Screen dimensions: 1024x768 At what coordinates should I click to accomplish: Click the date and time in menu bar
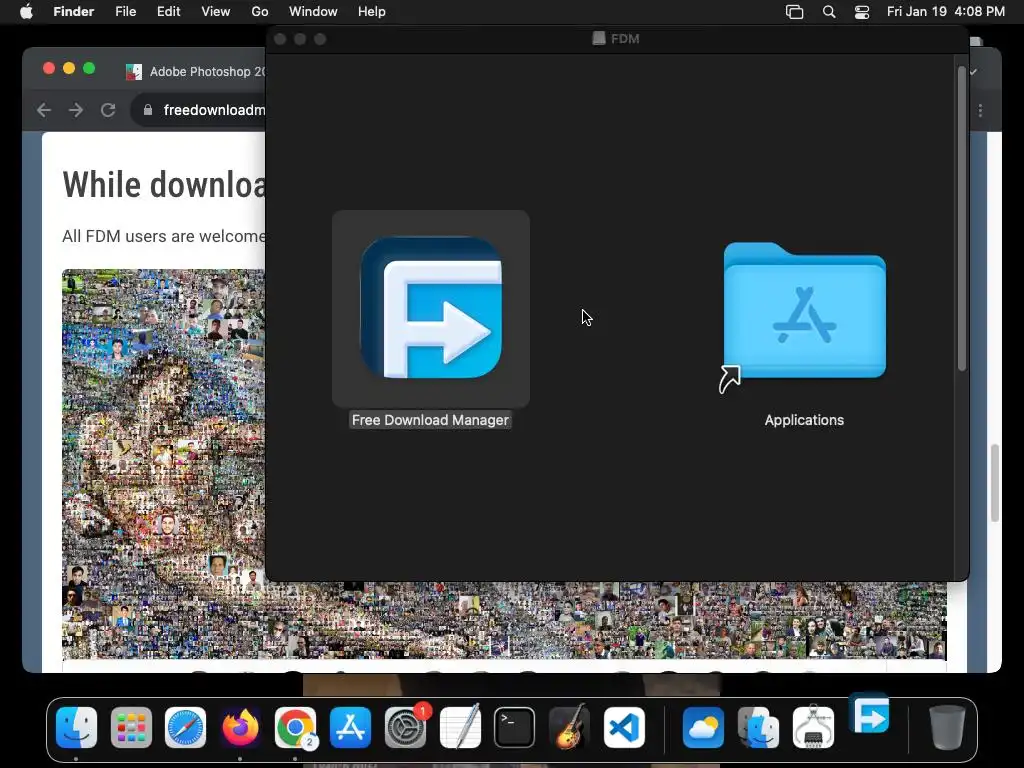946,12
